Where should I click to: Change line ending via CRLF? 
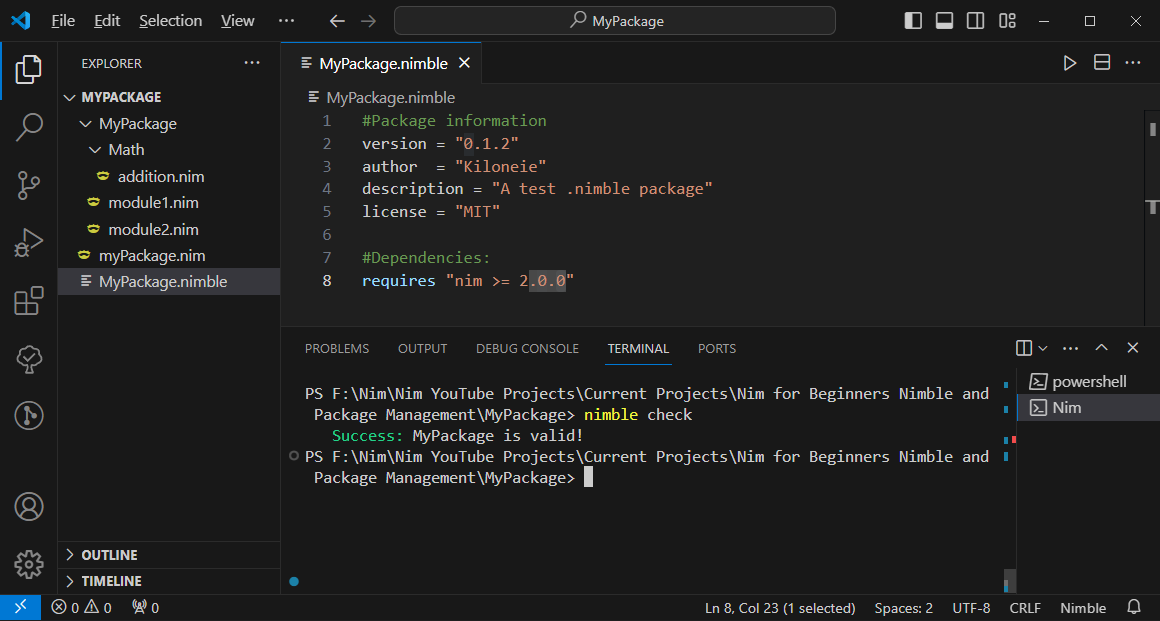pos(1025,608)
